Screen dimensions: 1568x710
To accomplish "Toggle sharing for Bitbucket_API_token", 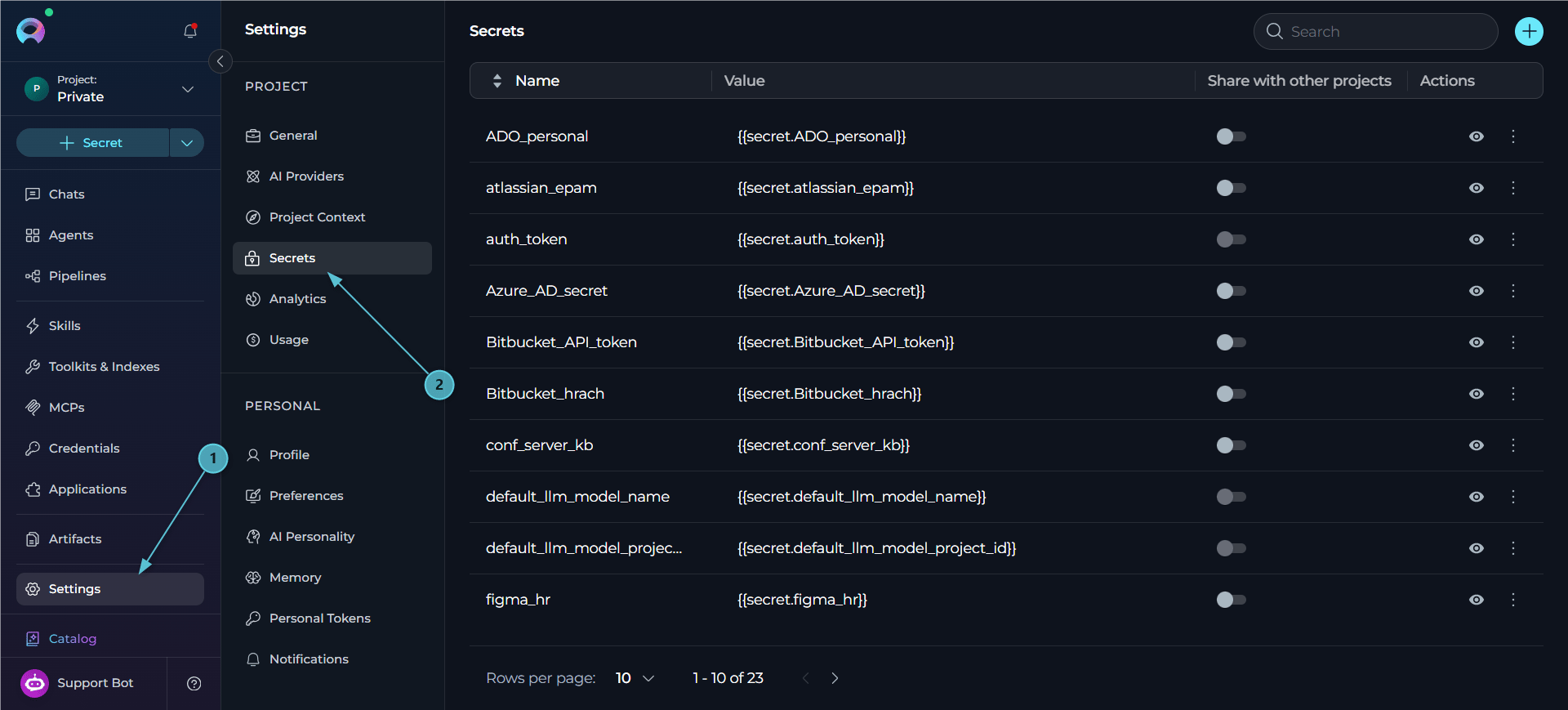I will [1231, 342].
